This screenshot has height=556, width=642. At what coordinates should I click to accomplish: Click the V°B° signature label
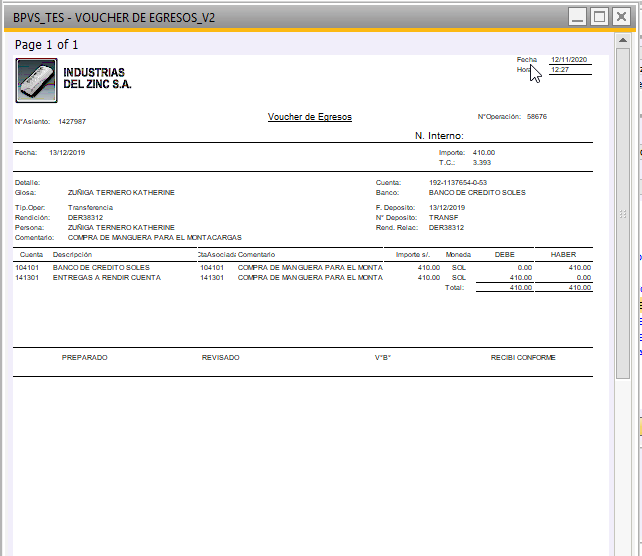click(383, 358)
